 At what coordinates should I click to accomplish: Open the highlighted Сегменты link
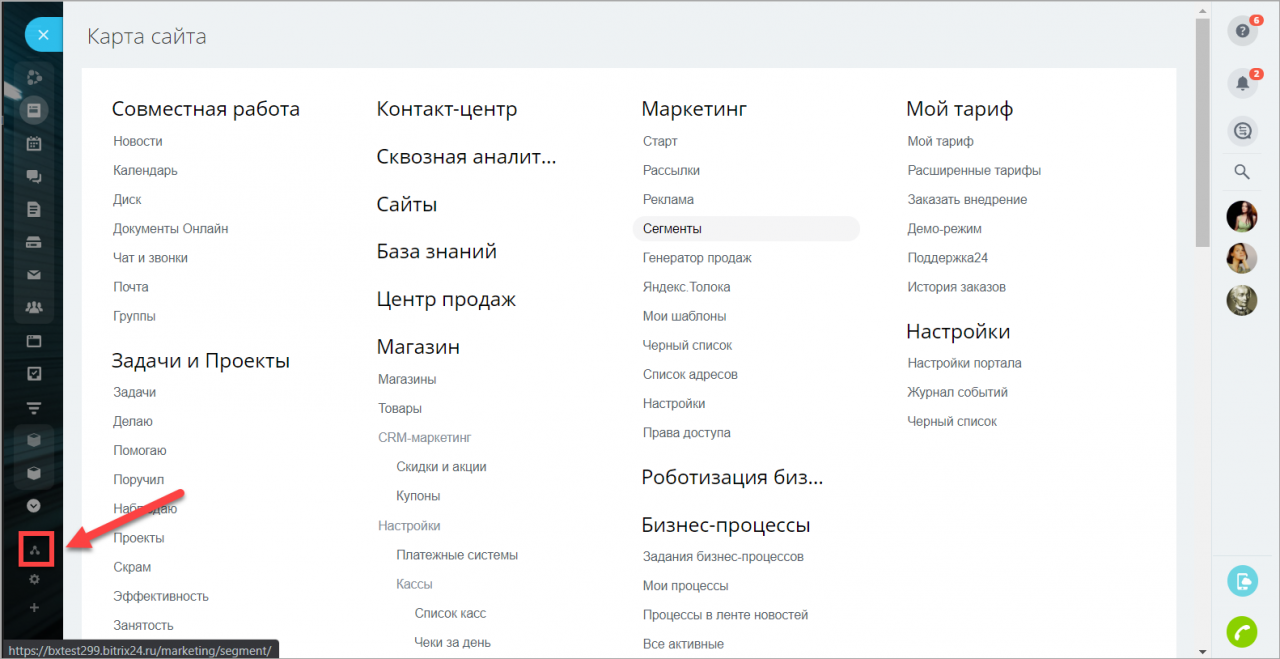(x=746, y=228)
